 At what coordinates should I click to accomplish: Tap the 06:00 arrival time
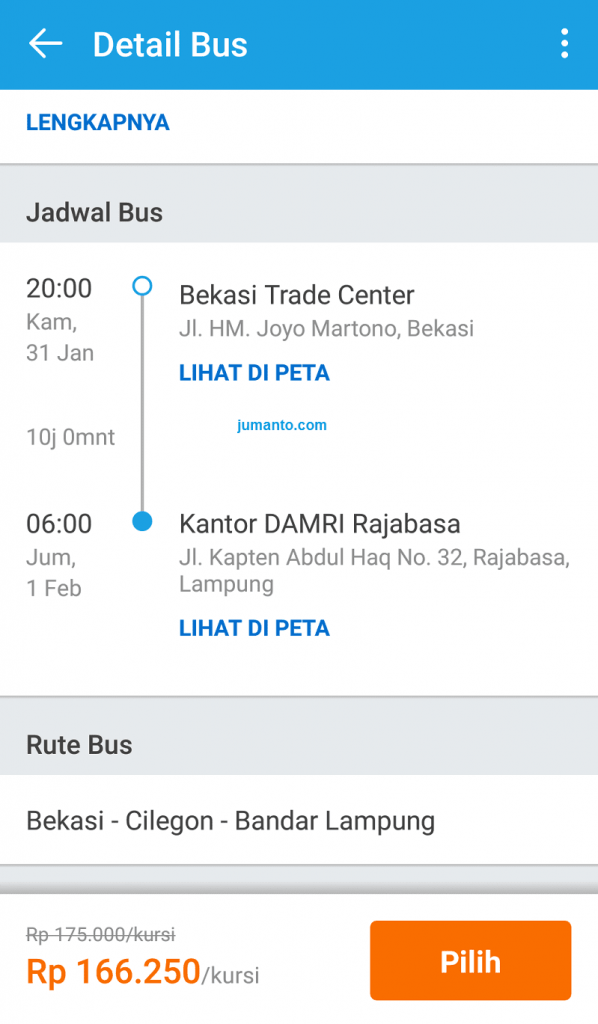[59, 524]
